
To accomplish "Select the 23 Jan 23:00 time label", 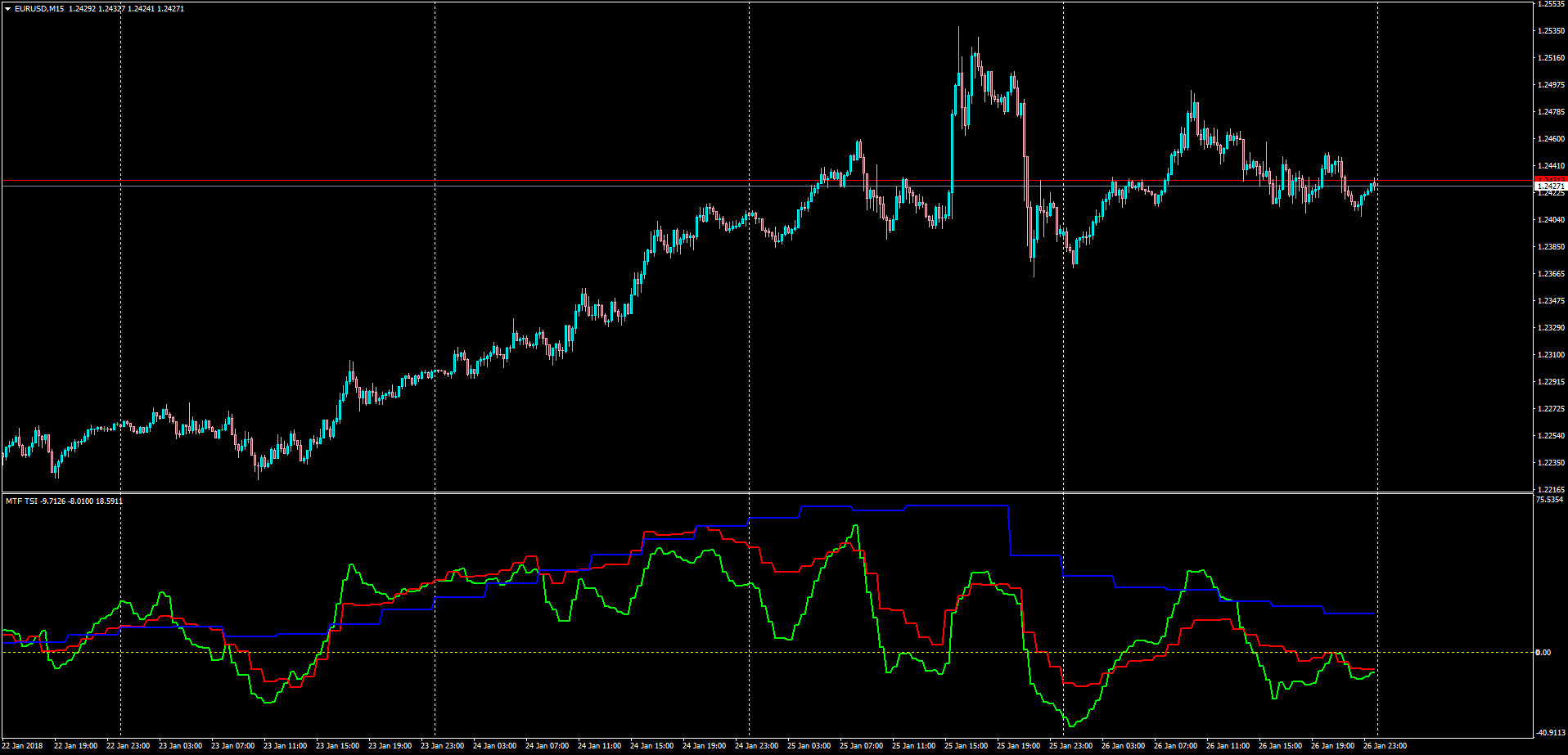I will pyautogui.click(x=443, y=746).
